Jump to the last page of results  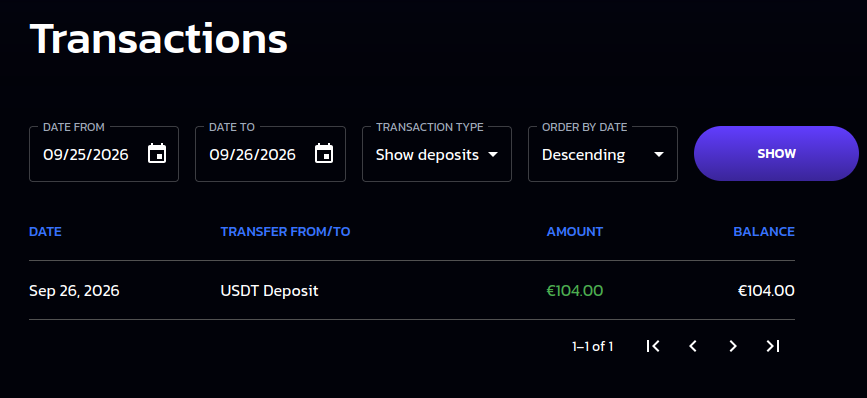tap(772, 346)
